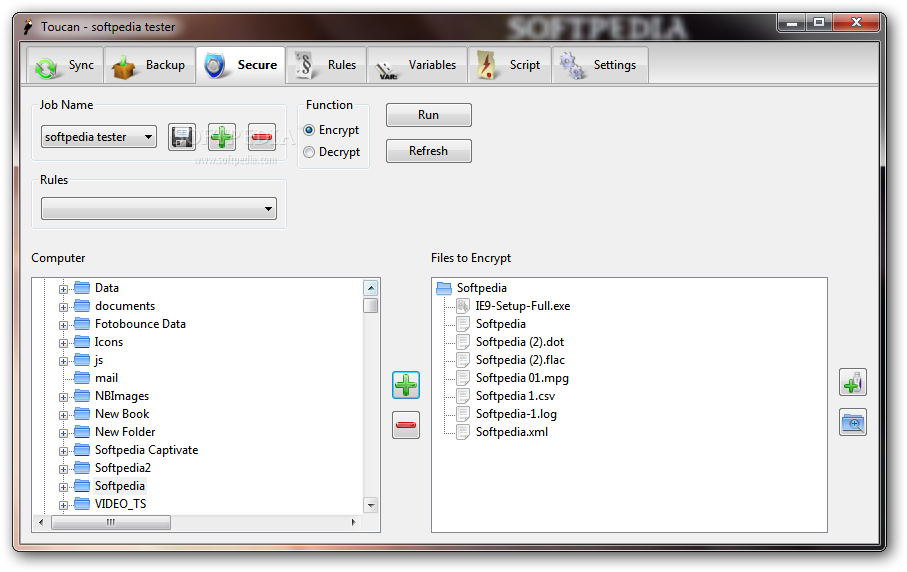Screen dimensions: 907x572
Task: Select Softpedia 01.mpg file
Action: coord(522,378)
